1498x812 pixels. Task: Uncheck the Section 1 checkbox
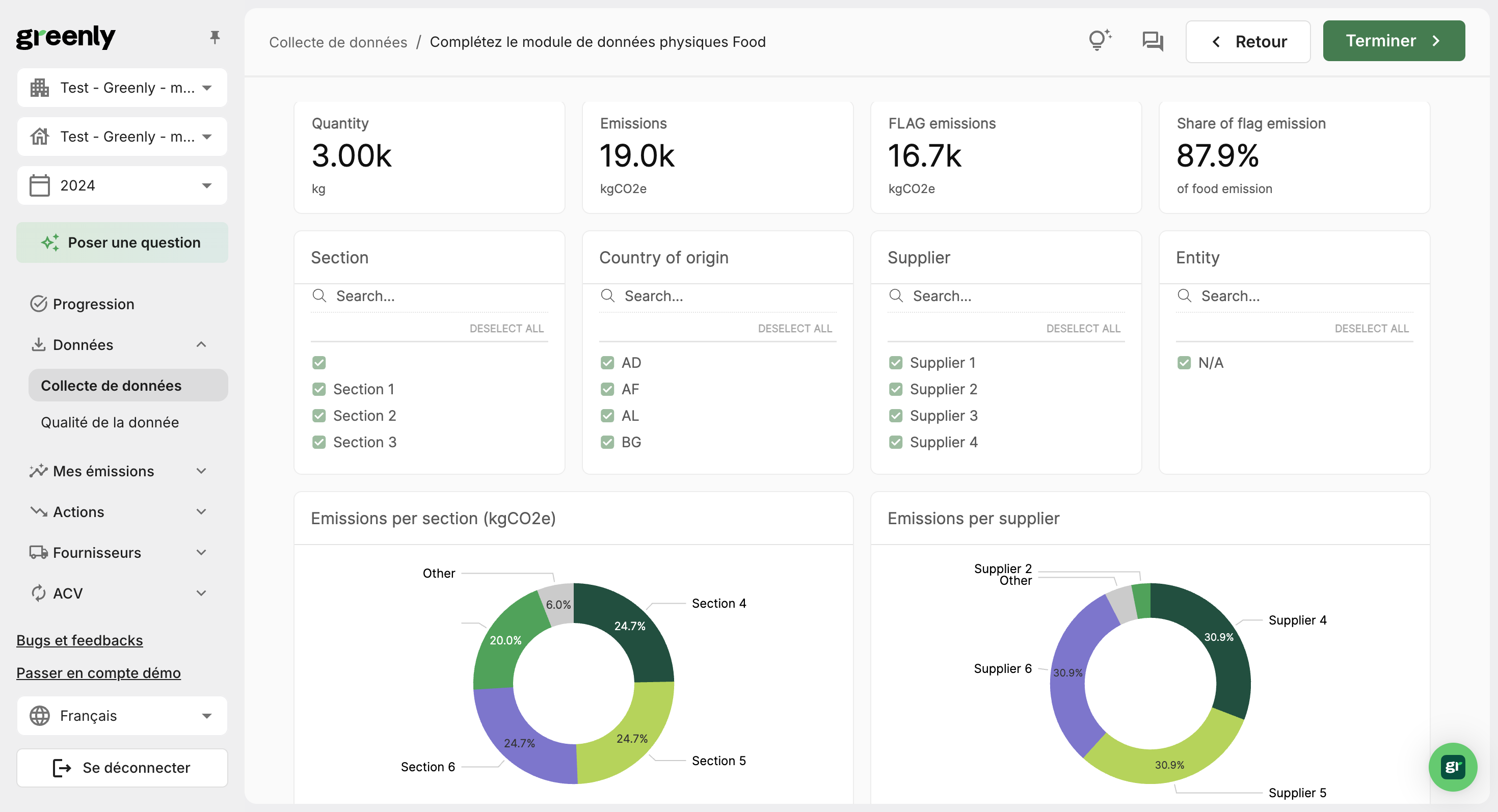point(318,389)
